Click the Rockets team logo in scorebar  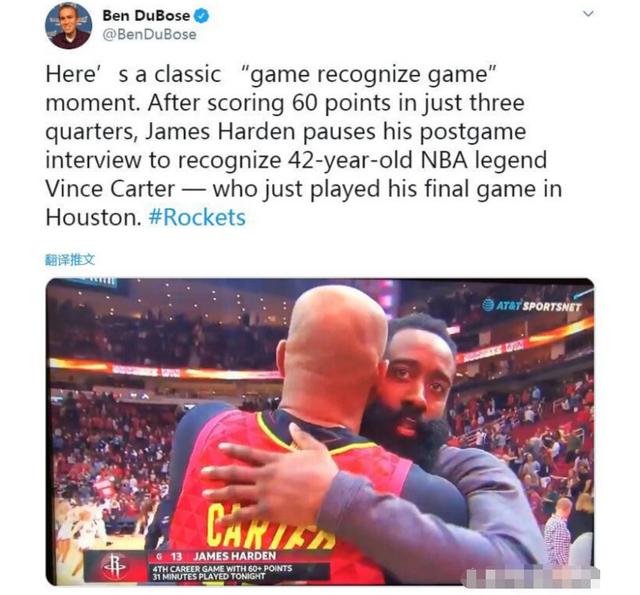tap(115, 567)
